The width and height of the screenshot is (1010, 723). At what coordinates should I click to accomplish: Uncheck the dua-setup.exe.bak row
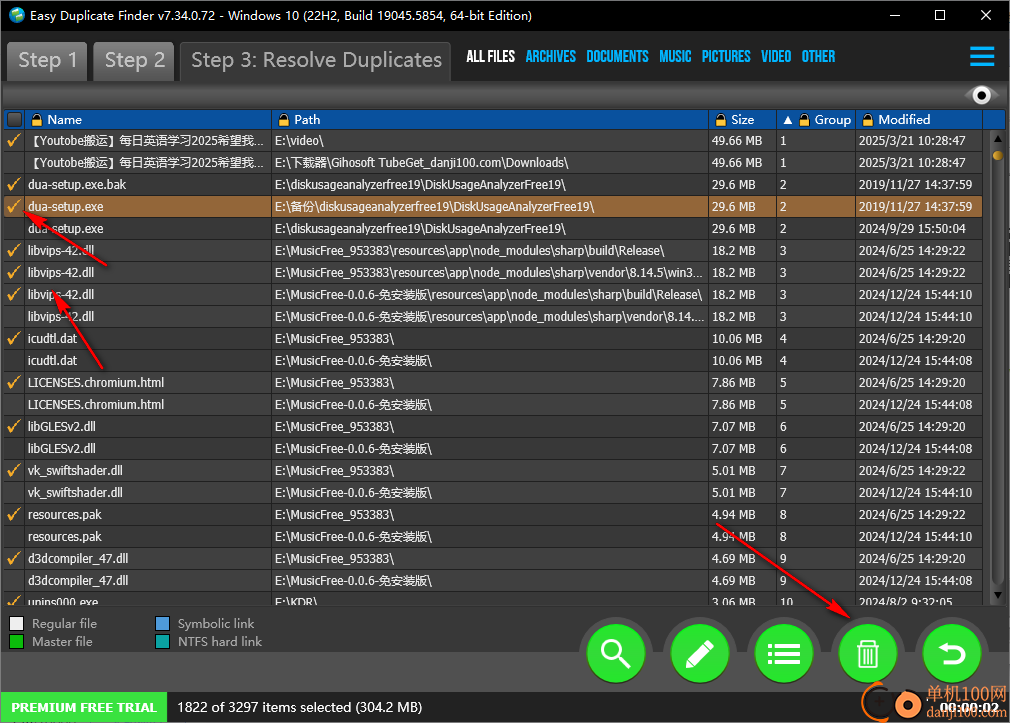pos(14,184)
